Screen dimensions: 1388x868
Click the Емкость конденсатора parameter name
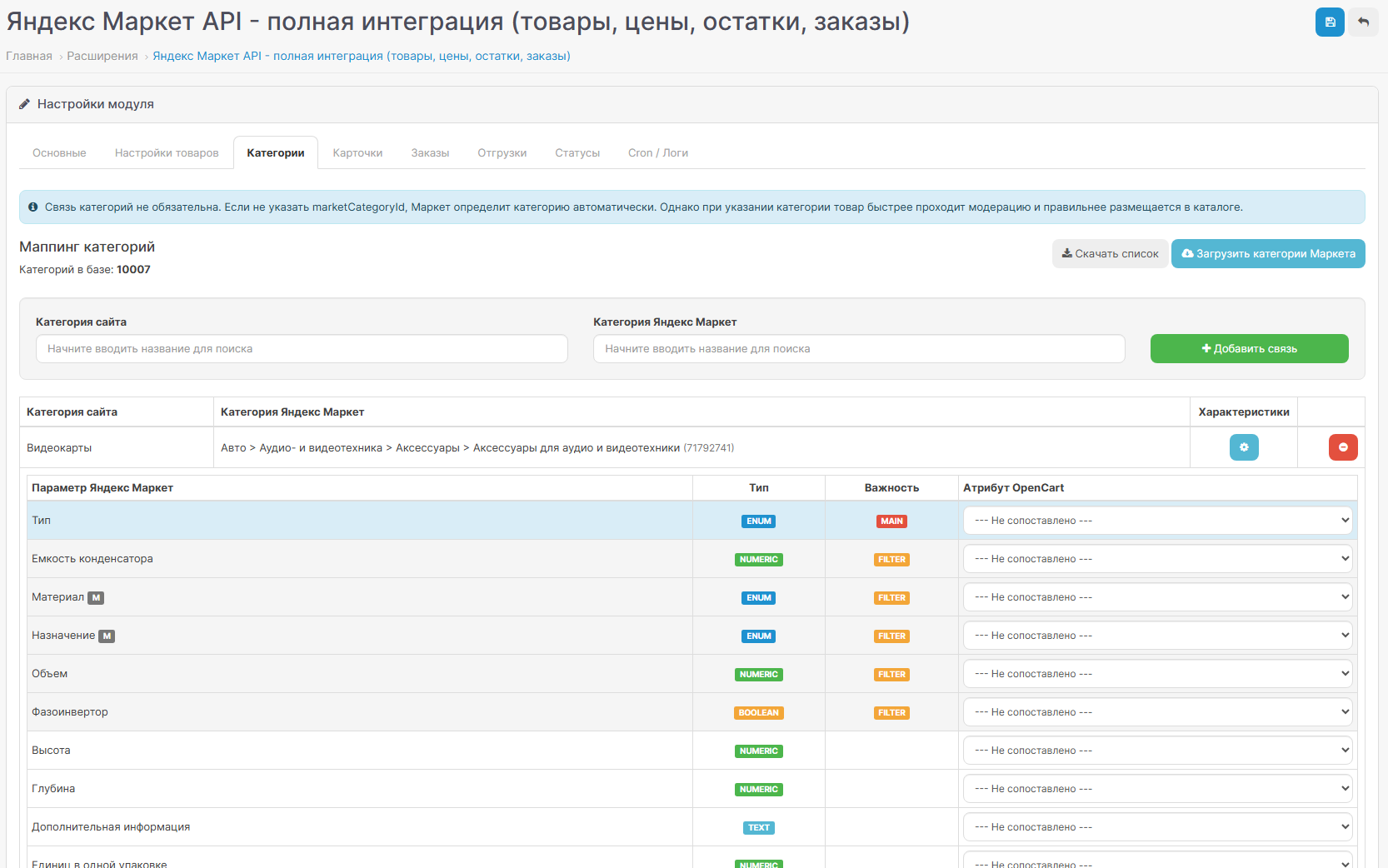[92, 559]
